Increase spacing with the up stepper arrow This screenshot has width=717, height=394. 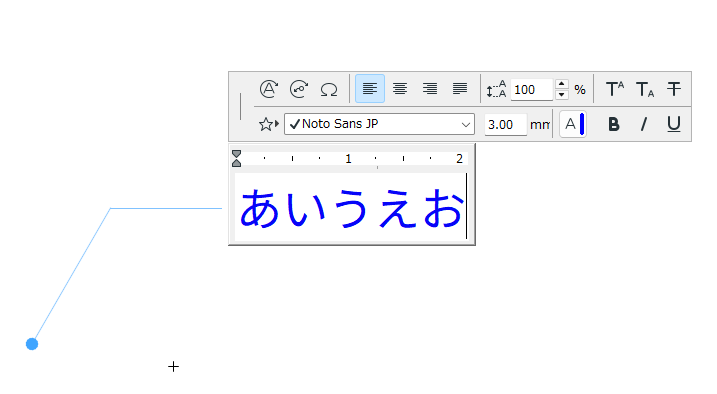(x=562, y=84)
